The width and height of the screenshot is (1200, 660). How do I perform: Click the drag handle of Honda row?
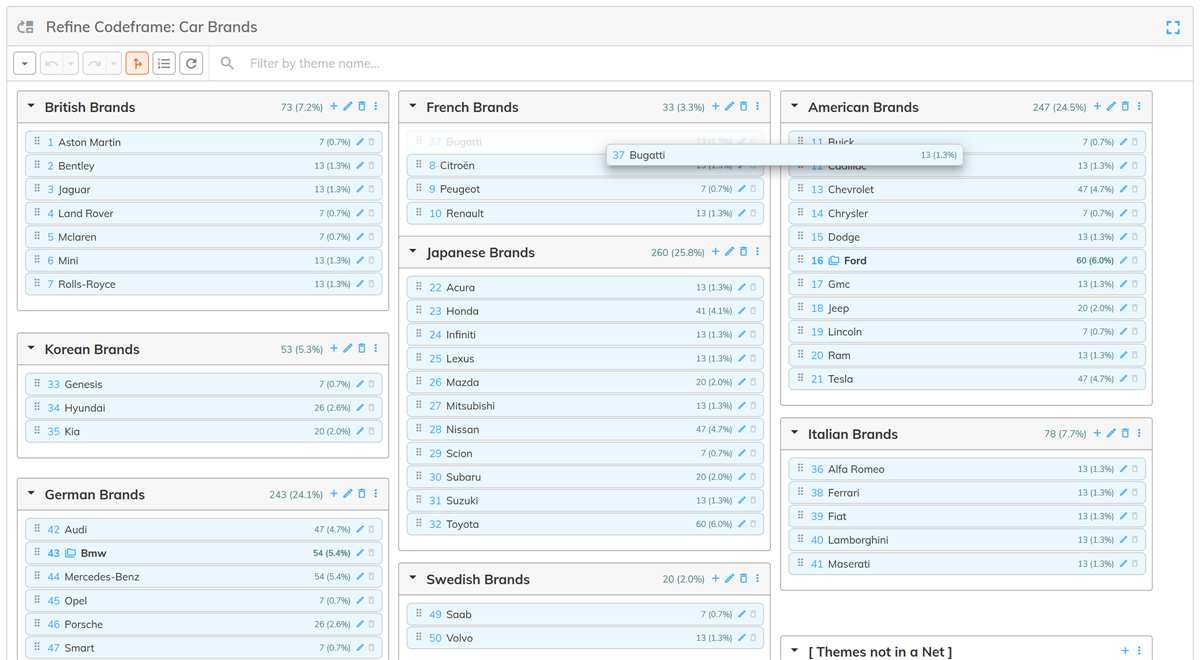419,311
